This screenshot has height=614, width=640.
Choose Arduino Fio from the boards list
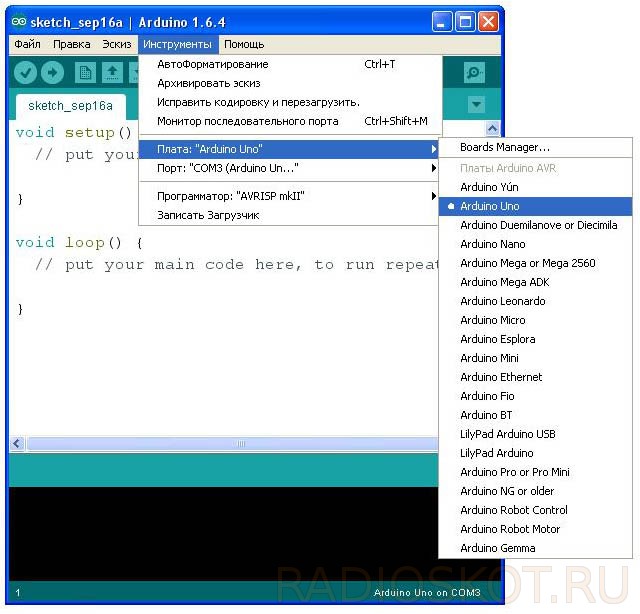pyautogui.click(x=535, y=396)
